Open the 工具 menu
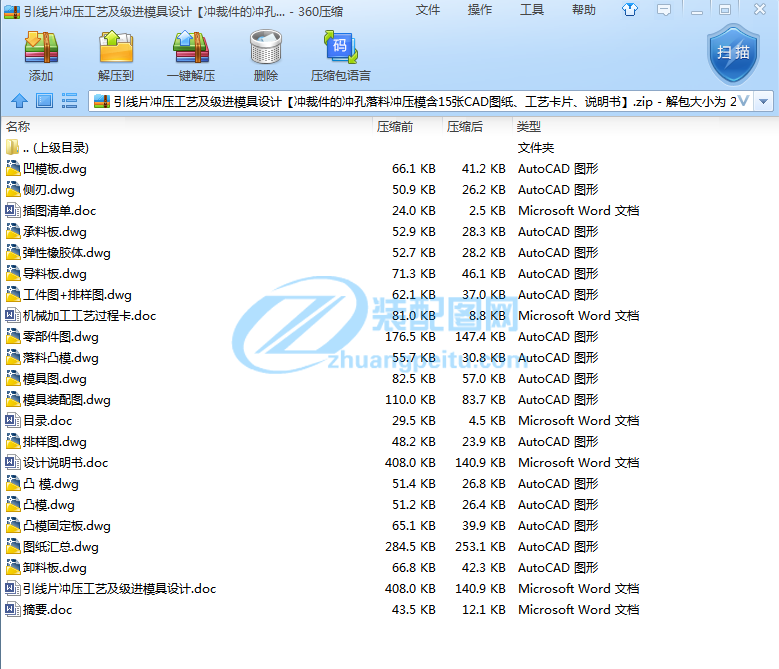779x669 pixels. [x=532, y=10]
